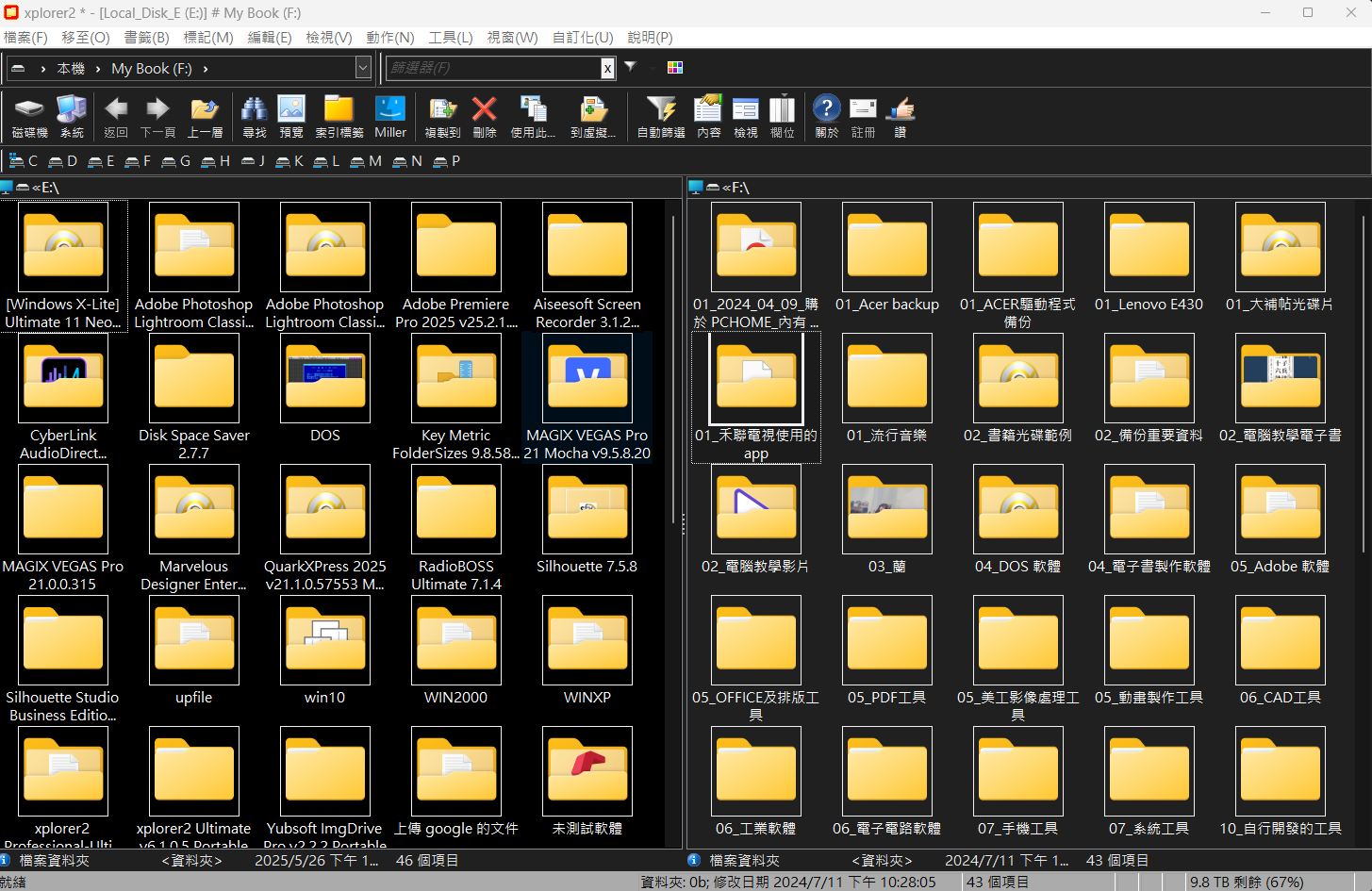
Task: Open the 書籤(B) menu
Action: point(147,38)
